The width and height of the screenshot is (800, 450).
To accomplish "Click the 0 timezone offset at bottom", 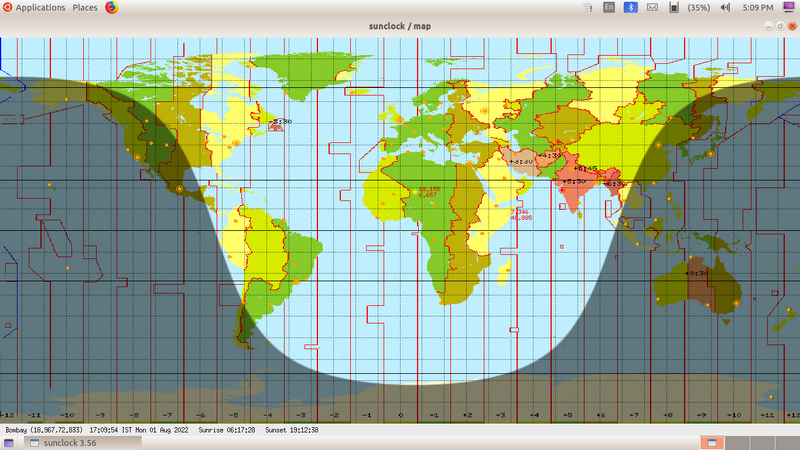I will [400, 414].
